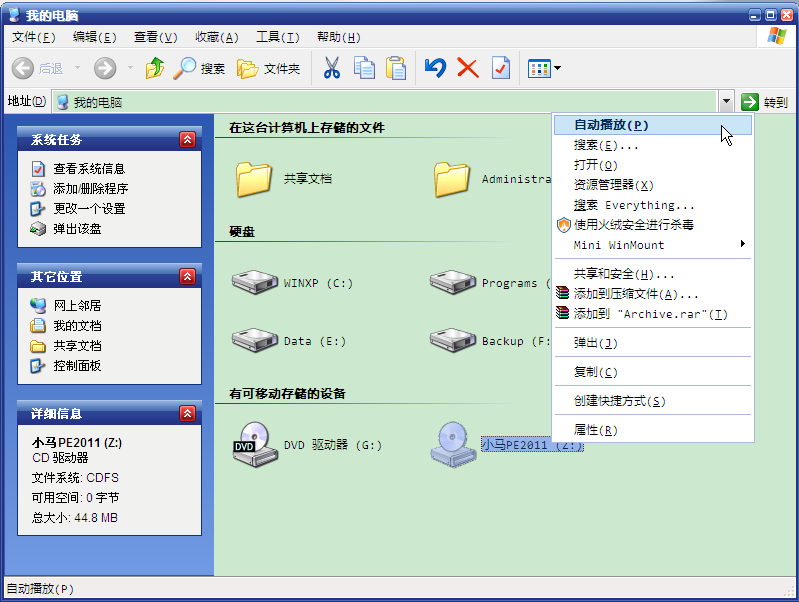Open the Views dropdown arrow
The width and height of the screenshot is (799, 602).
click(x=557, y=68)
